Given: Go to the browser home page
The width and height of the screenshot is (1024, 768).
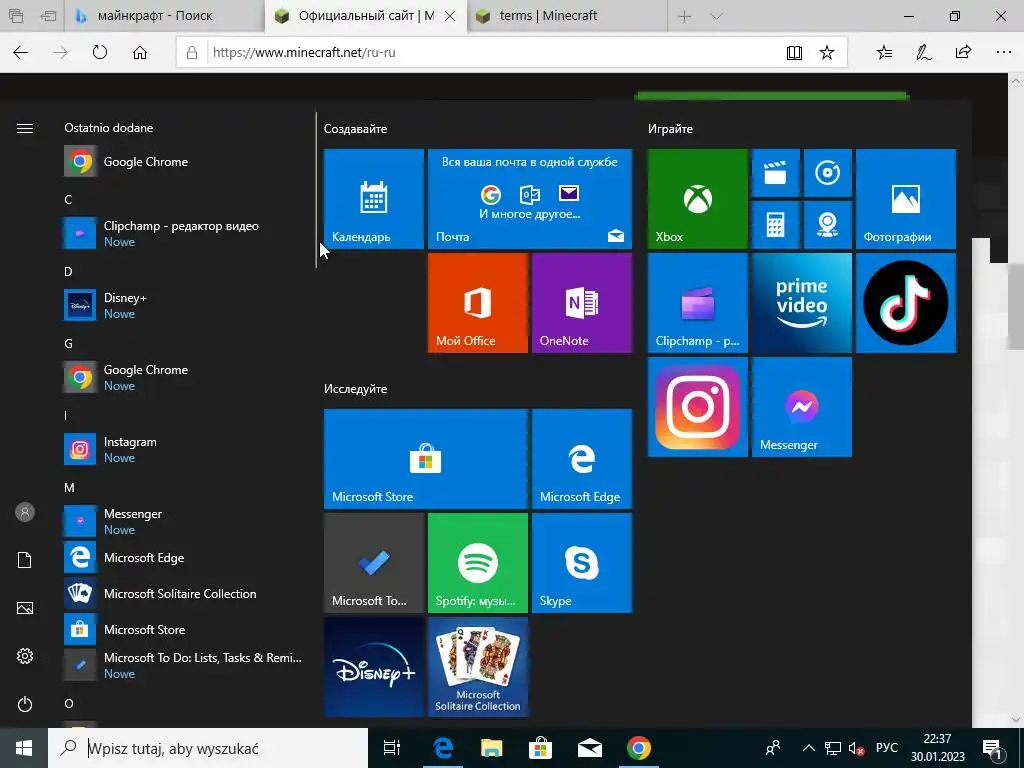Looking at the screenshot, I should pos(140,52).
